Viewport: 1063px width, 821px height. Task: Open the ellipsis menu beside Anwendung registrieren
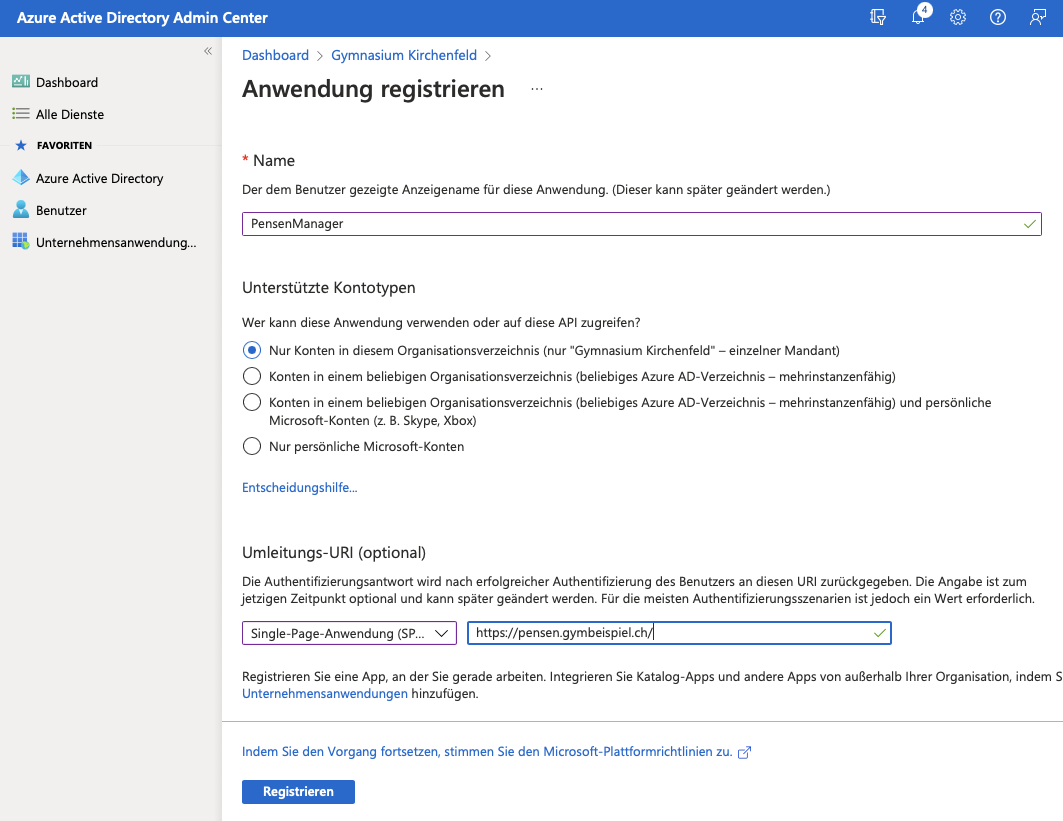(x=537, y=89)
